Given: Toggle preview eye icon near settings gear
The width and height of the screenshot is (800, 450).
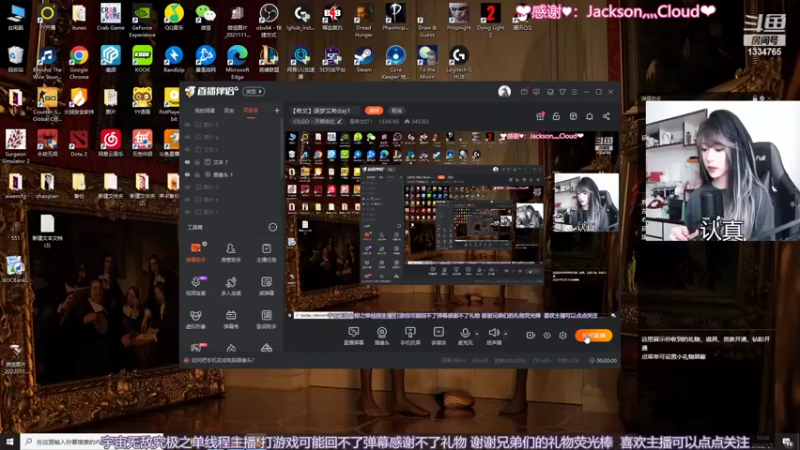Looking at the screenshot, I should coord(546,335).
